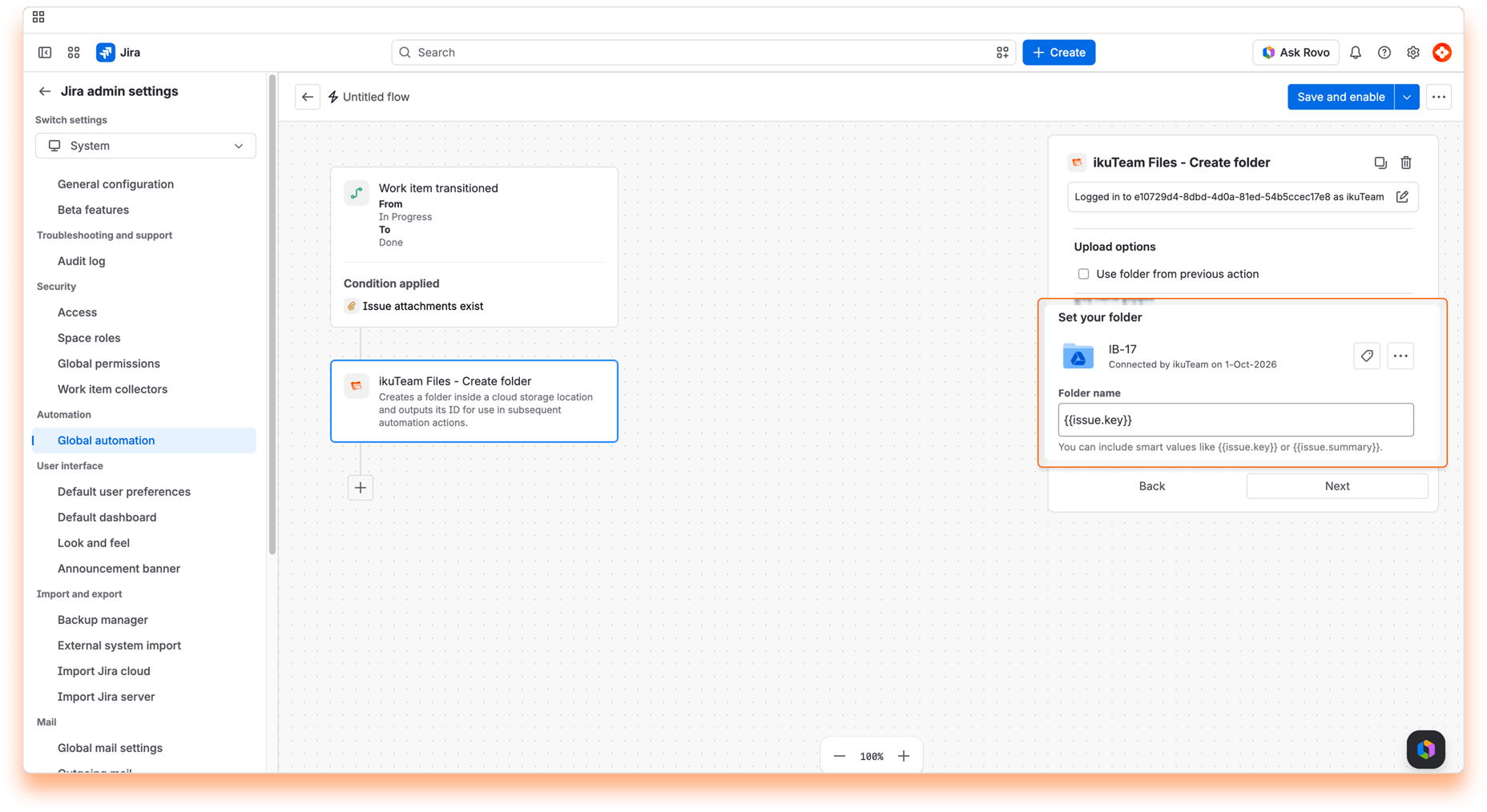This screenshot has width=1487, height=812.
Task: Open the notifications bell
Action: coord(1356,52)
